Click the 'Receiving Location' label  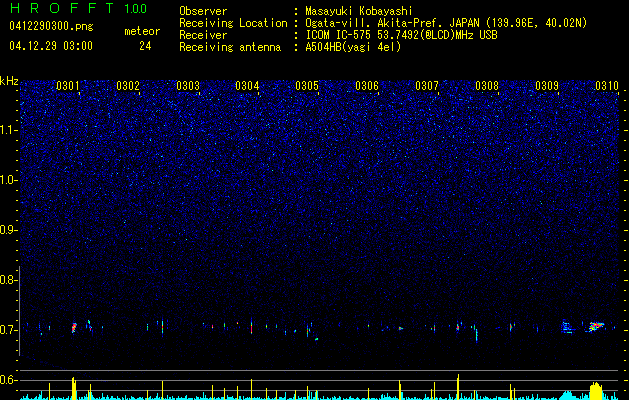pyautogui.click(x=233, y=24)
